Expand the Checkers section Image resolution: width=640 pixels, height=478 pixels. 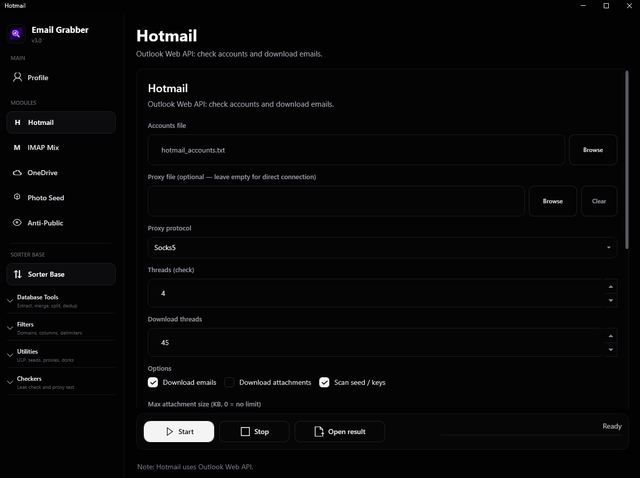point(60,382)
